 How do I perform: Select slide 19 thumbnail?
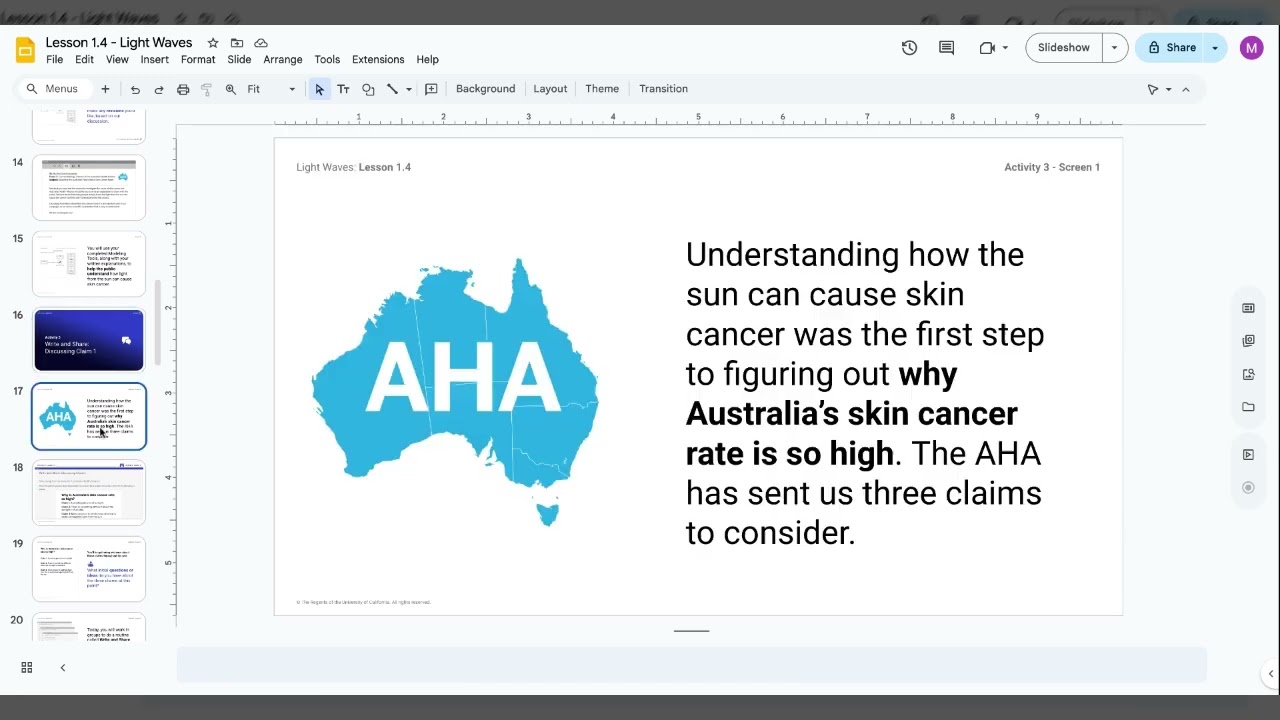point(89,569)
